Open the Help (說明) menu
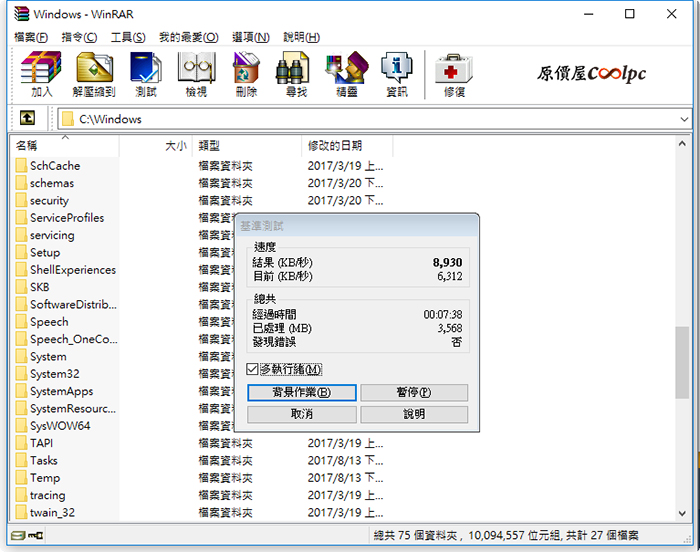Image resolution: width=700 pixels, height=552 pixels. tap(302, 37)
